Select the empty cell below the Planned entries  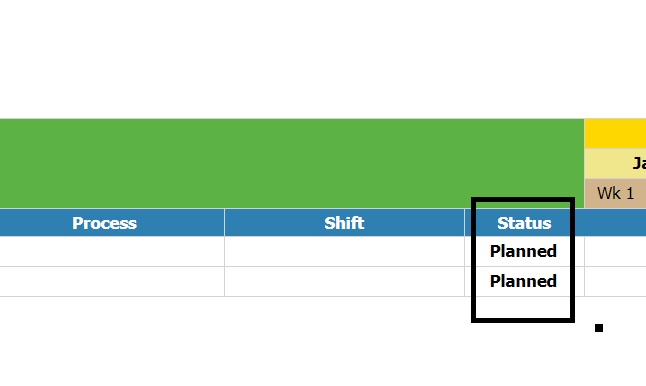[524, 308]
